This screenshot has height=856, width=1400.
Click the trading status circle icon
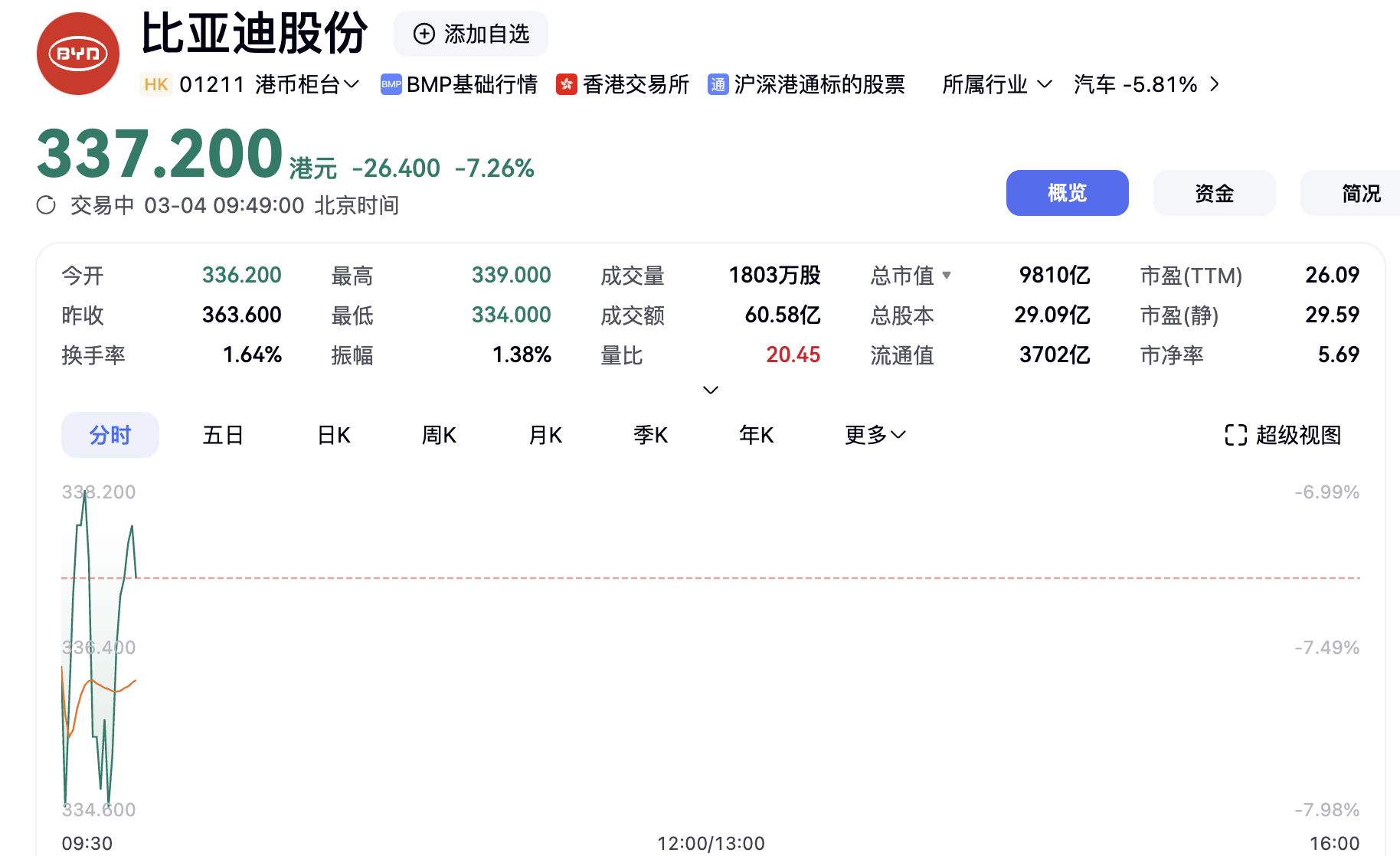(x=46, y=205)
